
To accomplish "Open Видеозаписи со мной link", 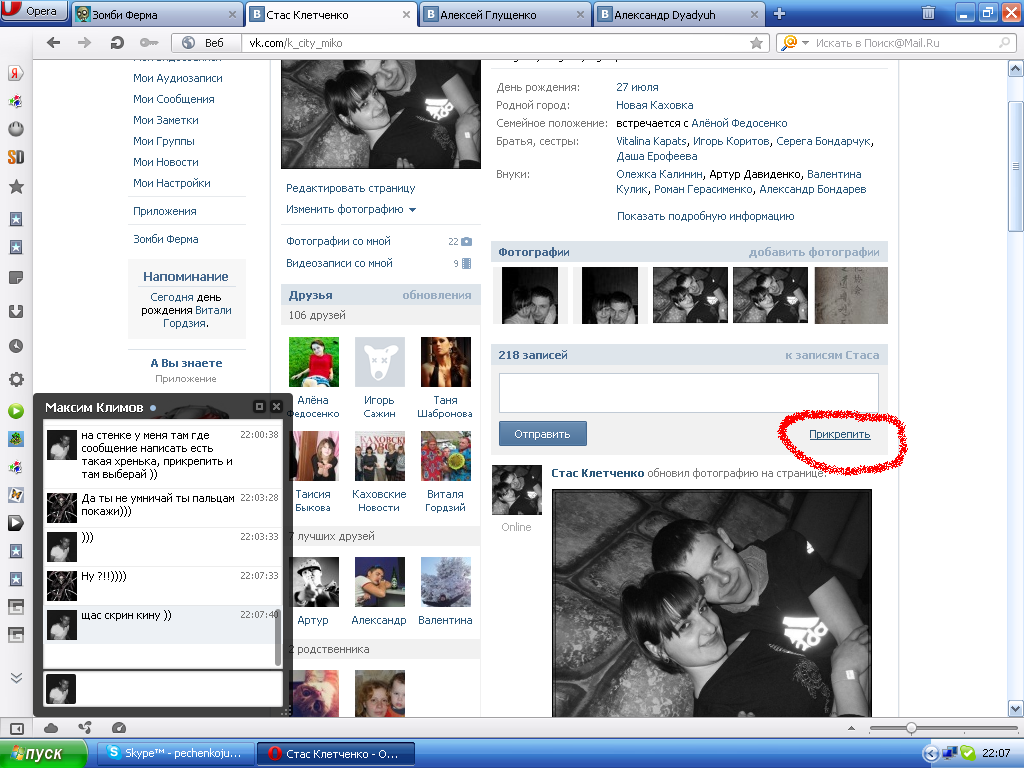I will click(x=339, y=263).
